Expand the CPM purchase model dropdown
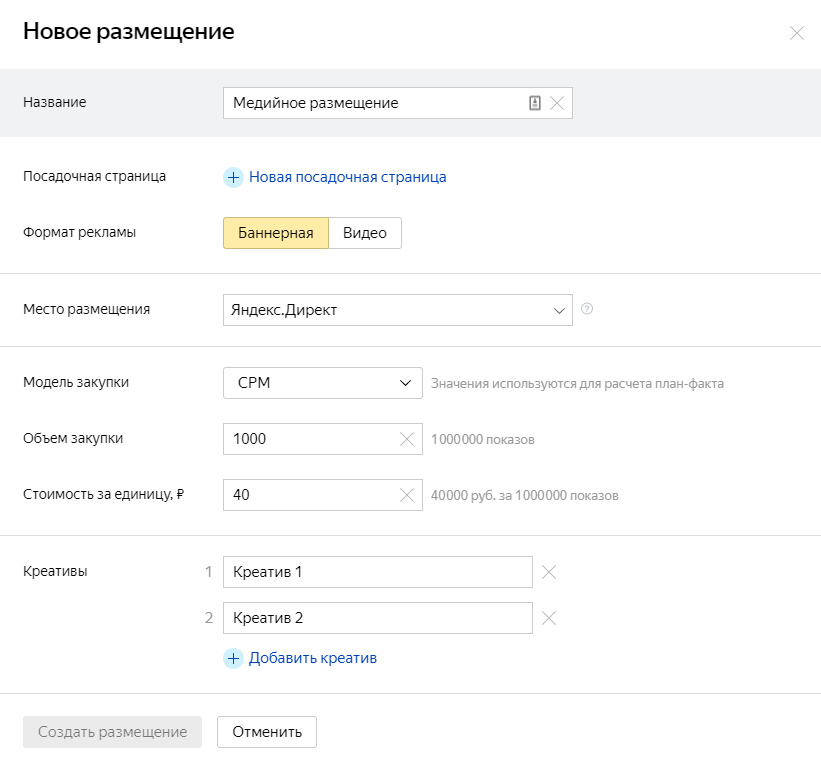This screenshot has height=761, width=821. (x=322, y=383)
